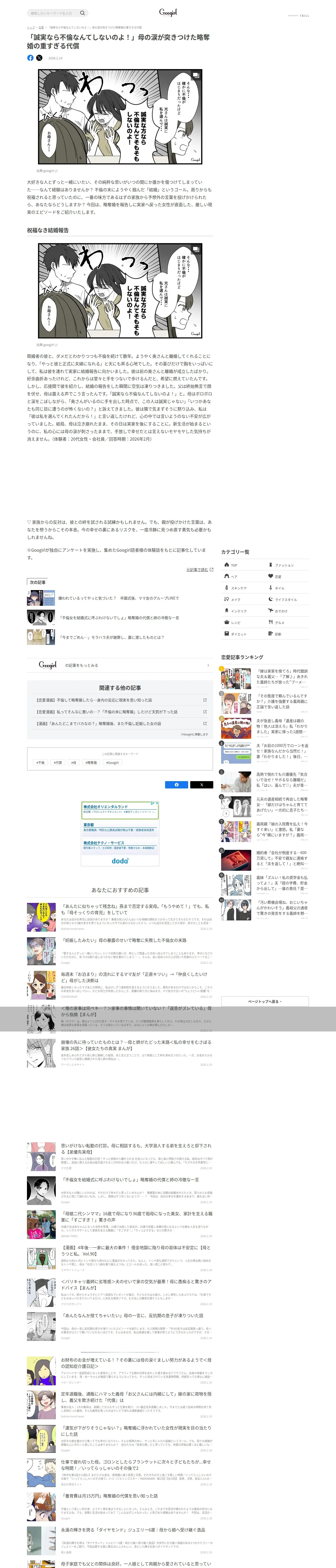Open the スキンケア category bottle icon
Screen dimensions: 336x1568
(x=227, y=588)
